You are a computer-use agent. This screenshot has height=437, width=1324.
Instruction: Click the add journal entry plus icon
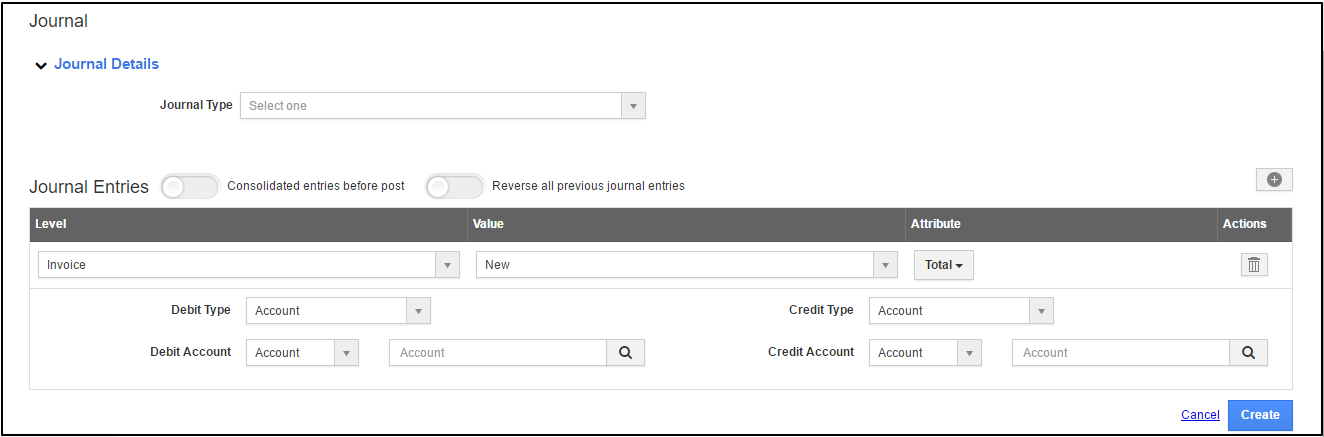pyautogui.click(x=1274, y=180)
